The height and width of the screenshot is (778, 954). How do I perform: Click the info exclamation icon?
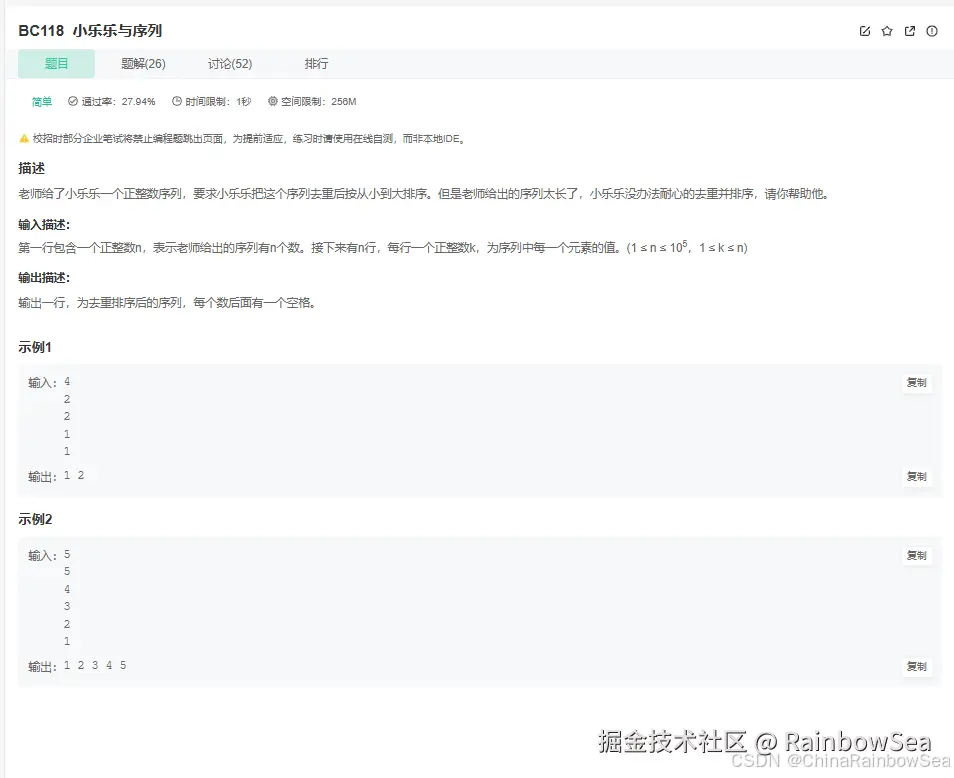click(931, 31)
